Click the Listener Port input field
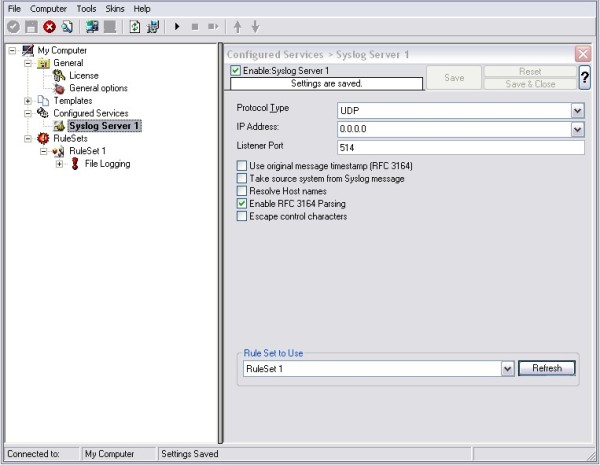The image size is (600, 465). [458, 148]
